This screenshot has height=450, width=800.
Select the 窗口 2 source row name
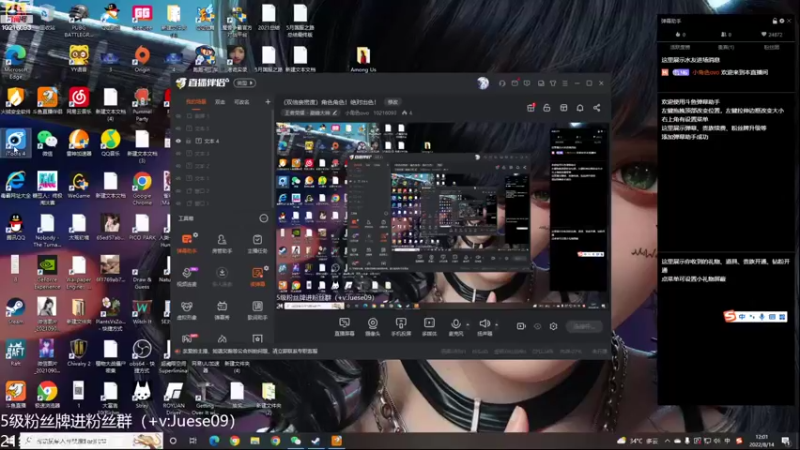[x=203, y=191]
